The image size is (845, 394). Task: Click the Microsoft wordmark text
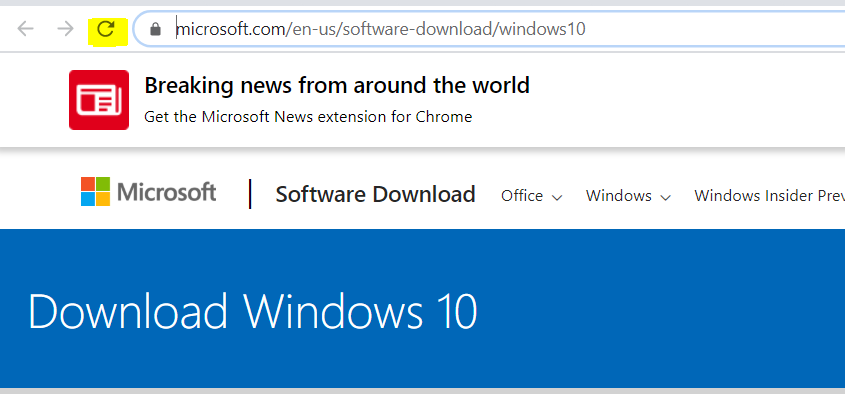point(167,192)
